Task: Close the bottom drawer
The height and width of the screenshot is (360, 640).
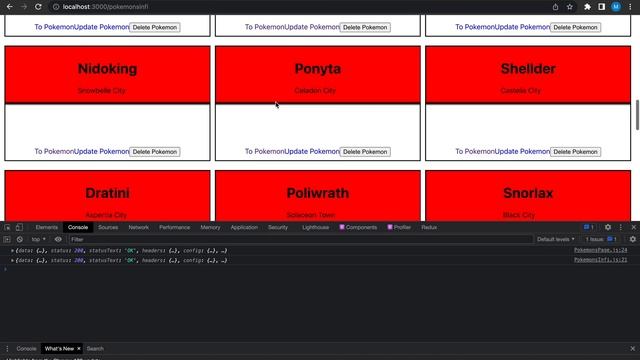Action: tap(633, 349)
